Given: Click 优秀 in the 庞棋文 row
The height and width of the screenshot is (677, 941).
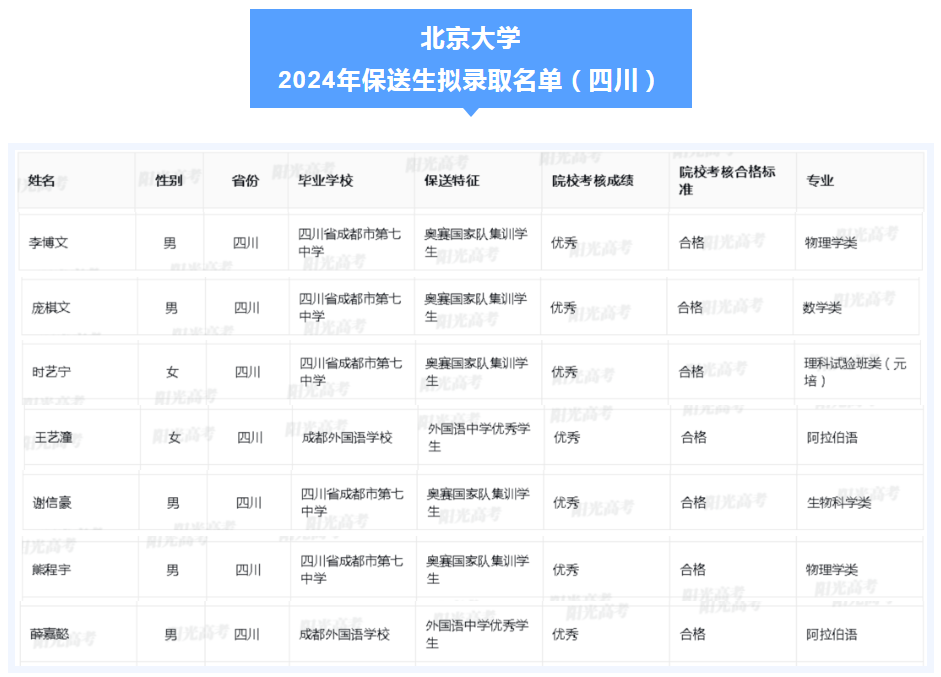Looking at the screenshot, I should pyautogui.click(x=564, y=308).
